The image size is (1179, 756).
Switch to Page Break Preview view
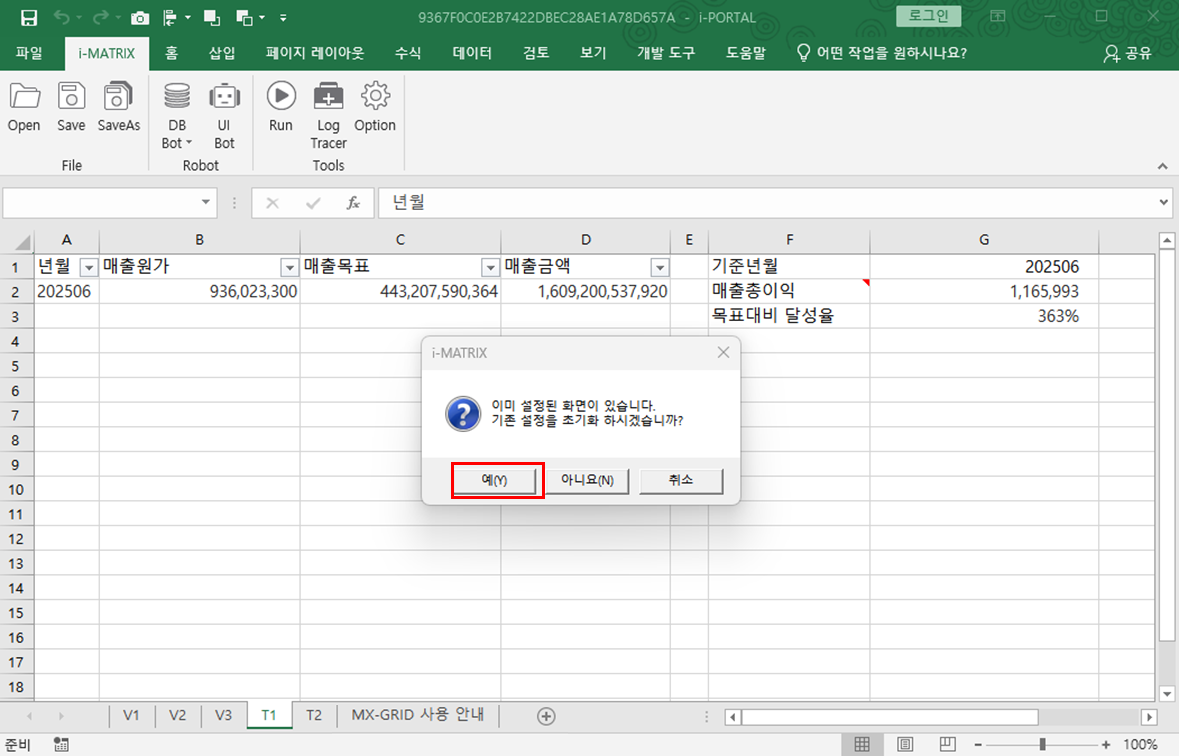(x=946, y=744)
